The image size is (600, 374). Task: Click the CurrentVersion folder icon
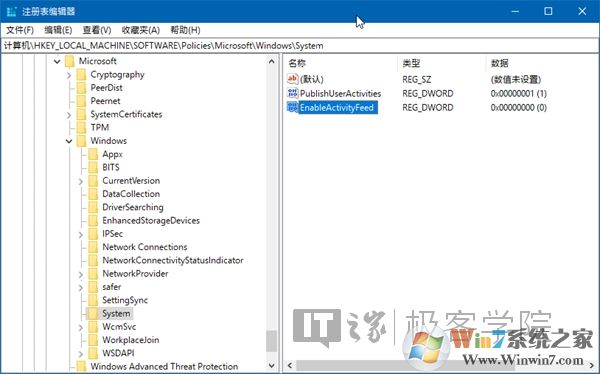coord(93,181)
